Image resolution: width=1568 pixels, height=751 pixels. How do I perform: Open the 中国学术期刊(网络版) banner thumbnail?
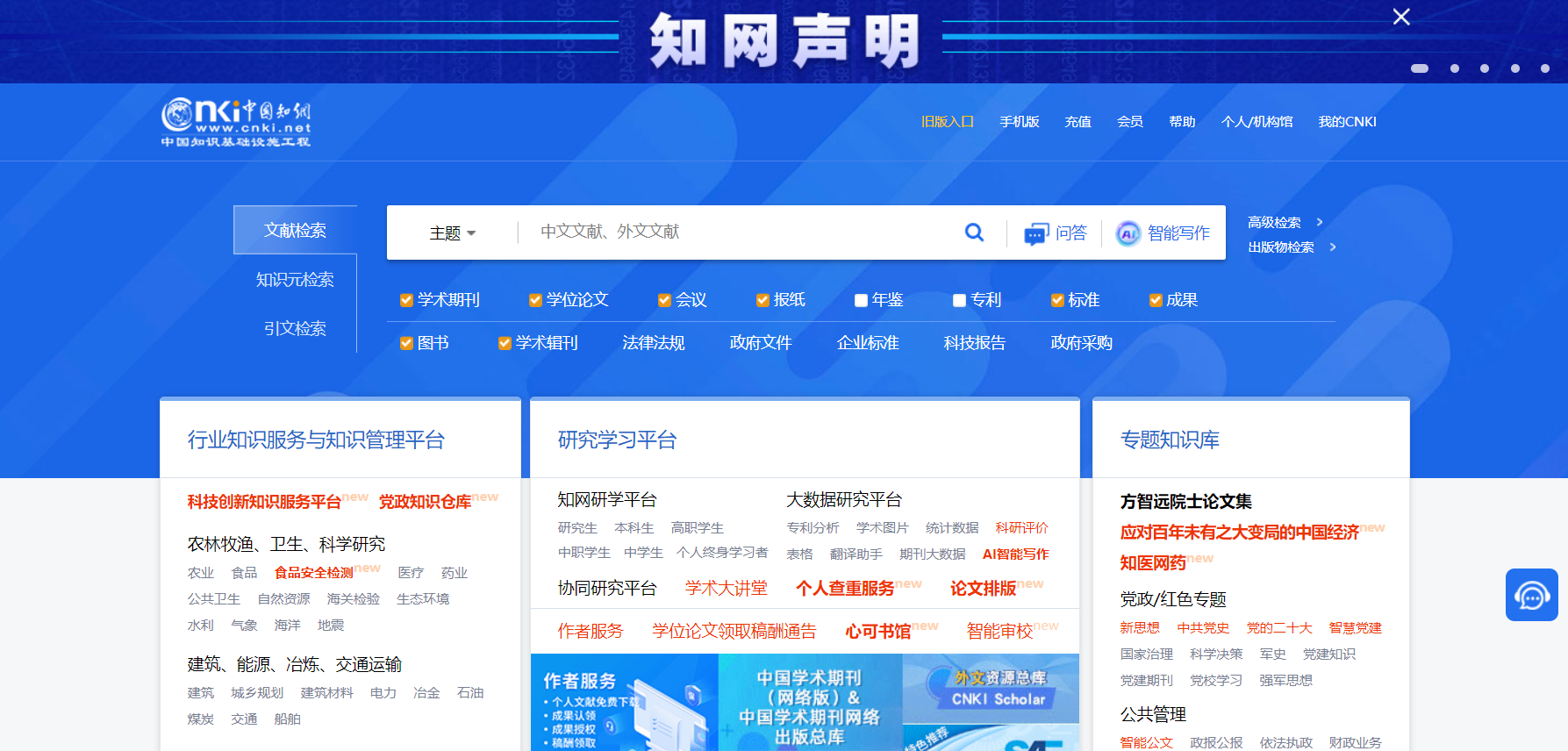(x=811, y=703)
